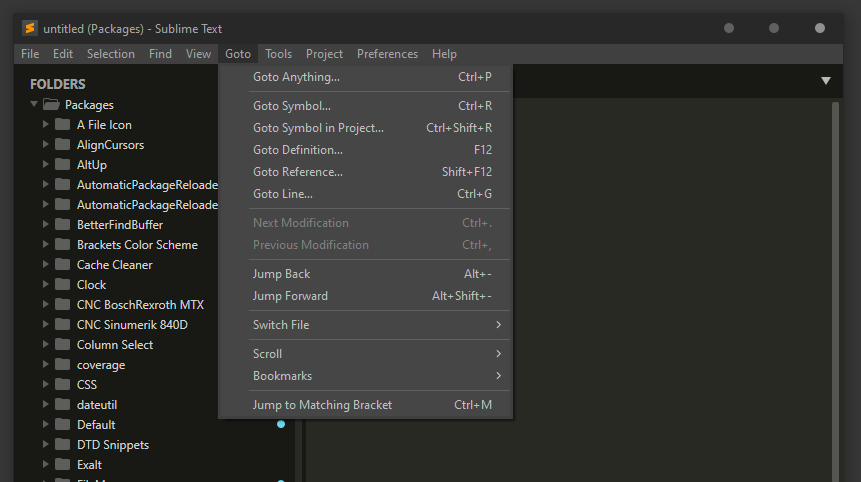
Task: Open the File menu
Action: pyautogui.click(x=30, y=54)
